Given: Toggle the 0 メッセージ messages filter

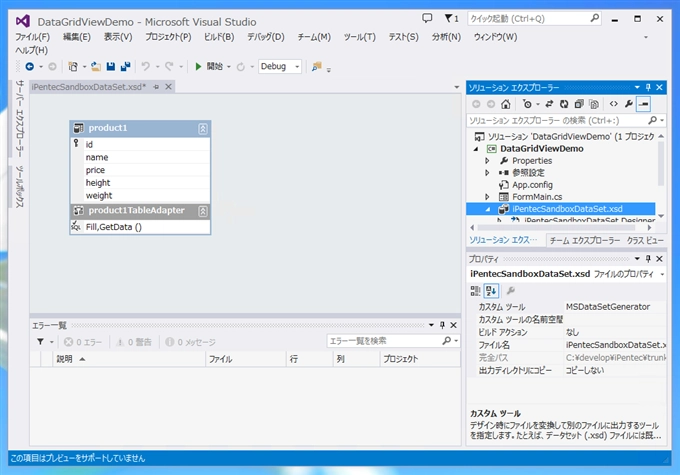Looking at the screenshot, I should (190, 342).
